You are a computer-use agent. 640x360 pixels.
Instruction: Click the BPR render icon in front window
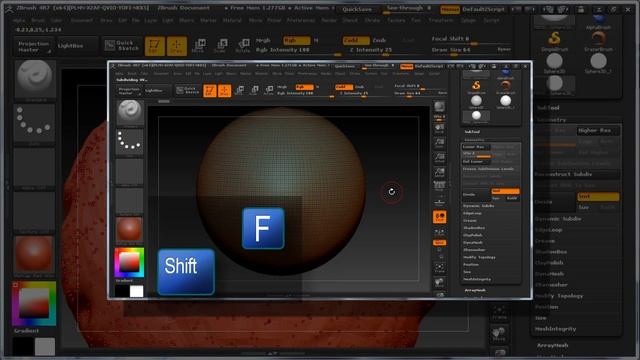(x=440, y=107)
